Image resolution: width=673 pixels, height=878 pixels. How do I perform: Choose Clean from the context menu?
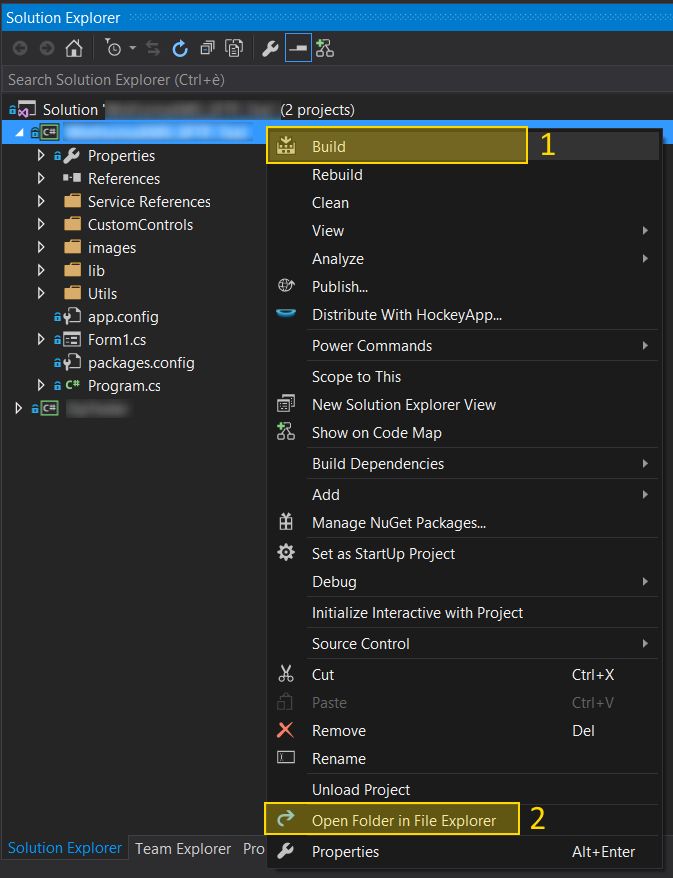[x=462, y=203]
